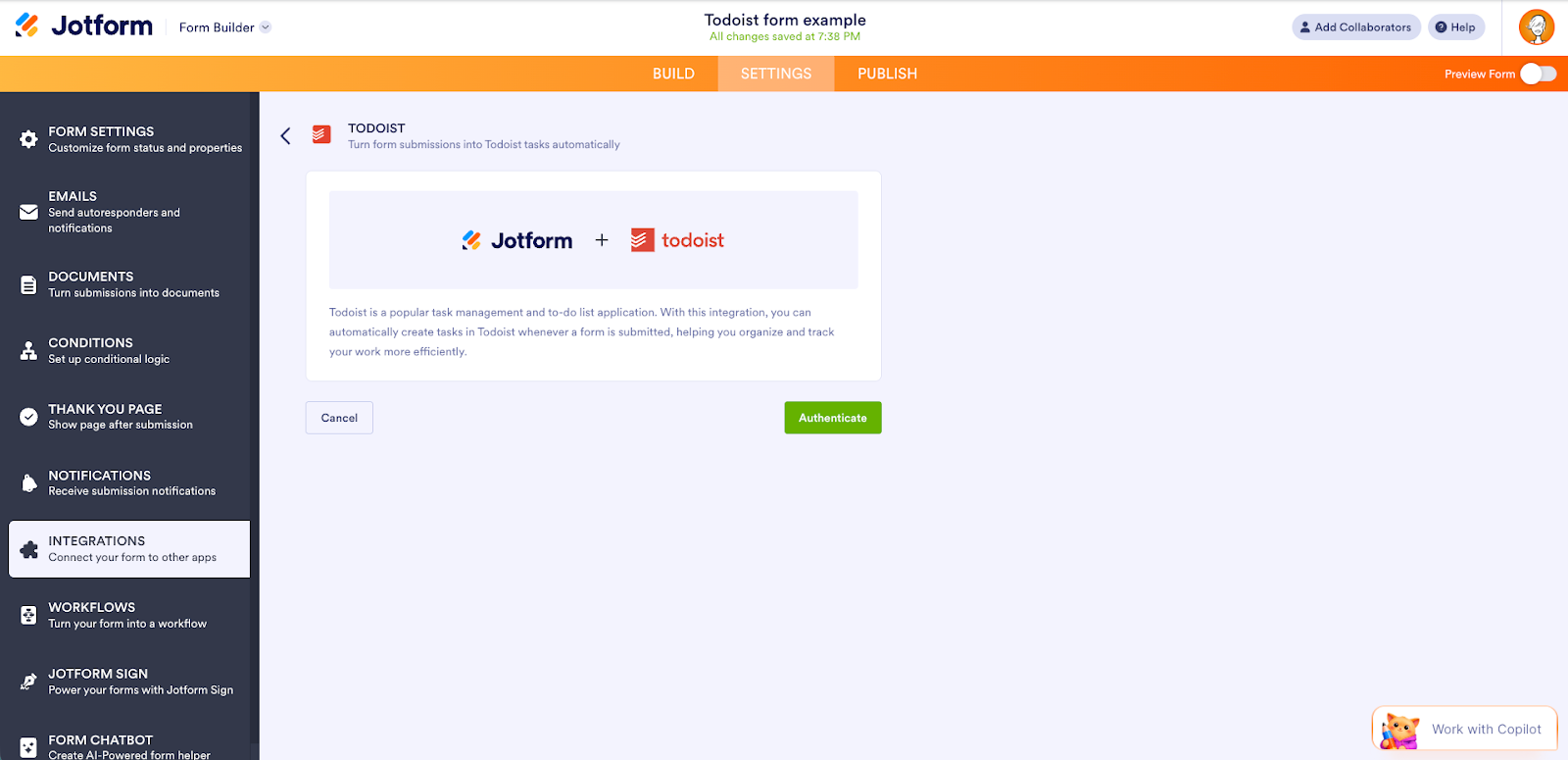This screenshot has height=760, width=1568.
Task: Click 'Connect your form to other apps' text
Action: [132, 557]
